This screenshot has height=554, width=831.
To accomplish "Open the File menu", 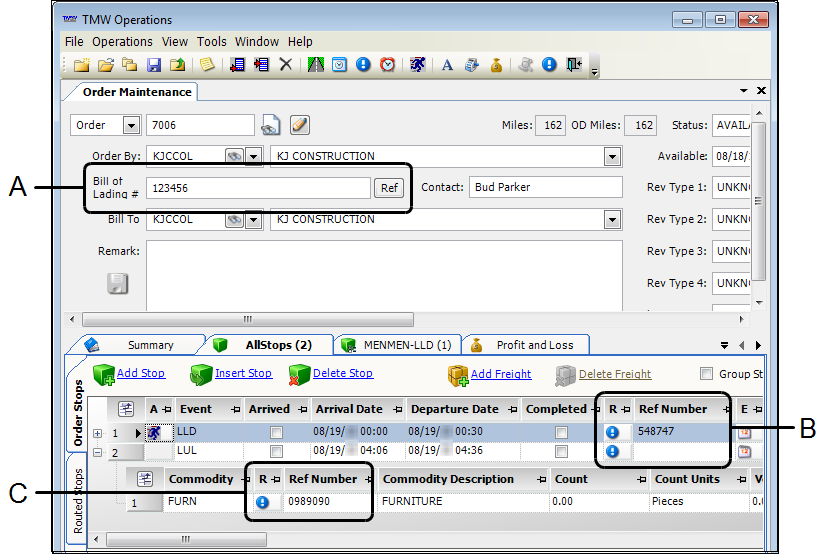I will pos(74,41).
